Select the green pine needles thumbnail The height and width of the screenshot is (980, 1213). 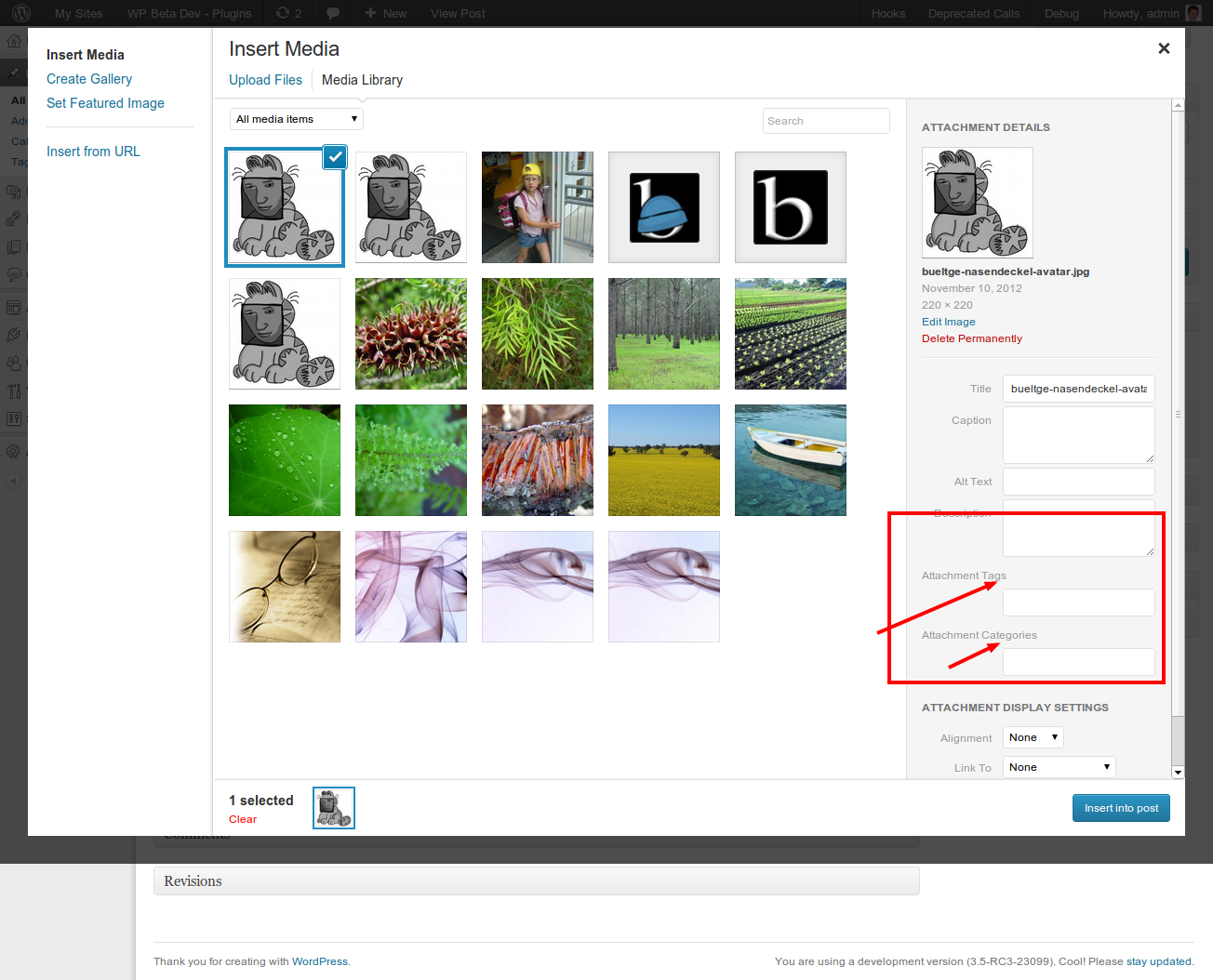(538, 334)
